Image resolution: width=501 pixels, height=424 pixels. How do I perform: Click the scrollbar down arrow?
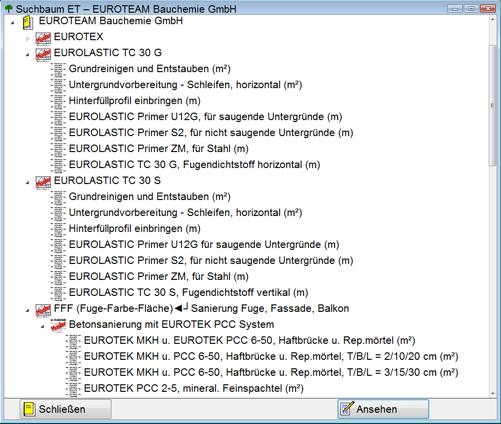[493, 393]
